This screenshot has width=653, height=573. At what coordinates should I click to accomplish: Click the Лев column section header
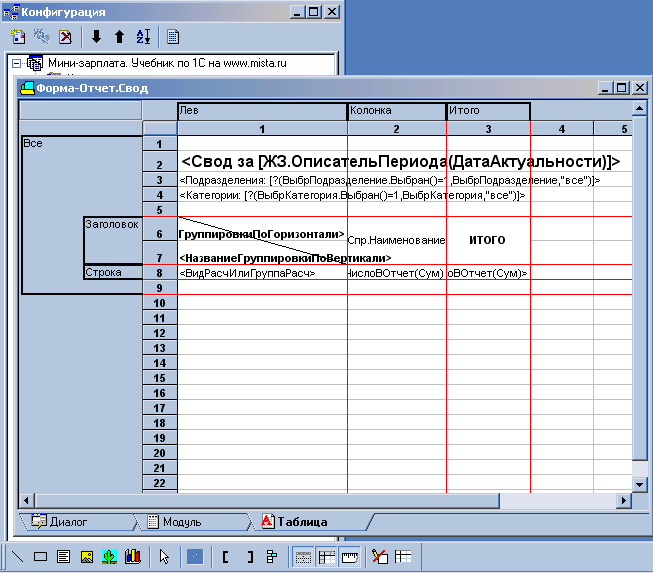coord(262,111)
